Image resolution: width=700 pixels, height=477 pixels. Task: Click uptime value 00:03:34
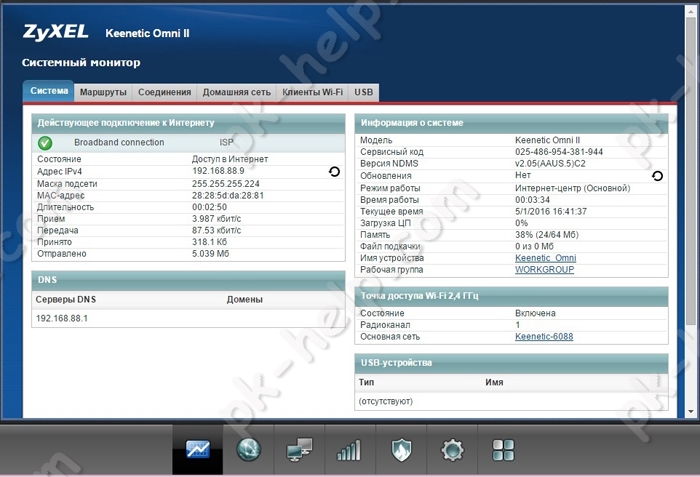point(533,200)
